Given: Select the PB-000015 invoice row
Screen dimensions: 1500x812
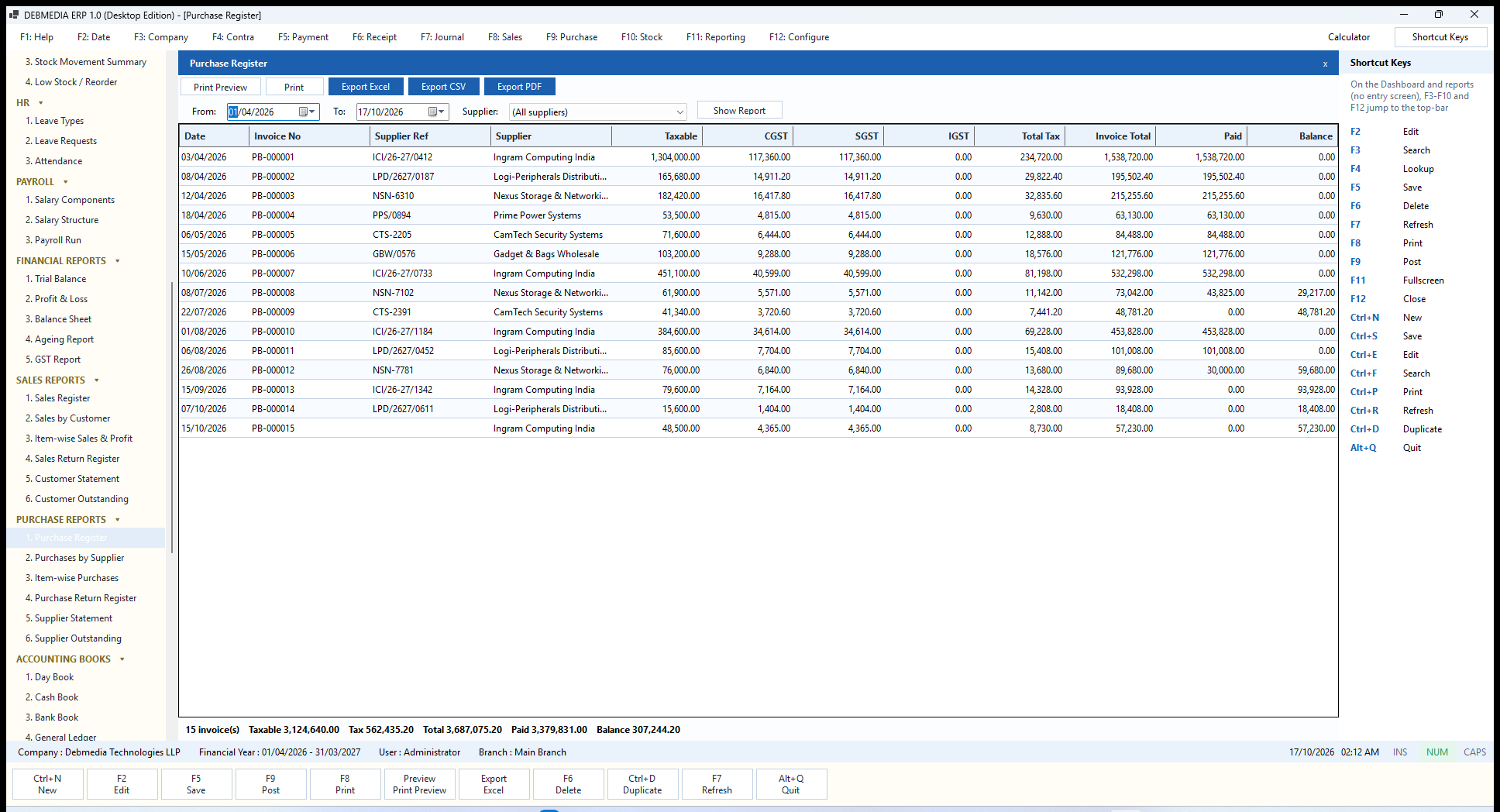Looking at the screenshot, I should [758, 428].
